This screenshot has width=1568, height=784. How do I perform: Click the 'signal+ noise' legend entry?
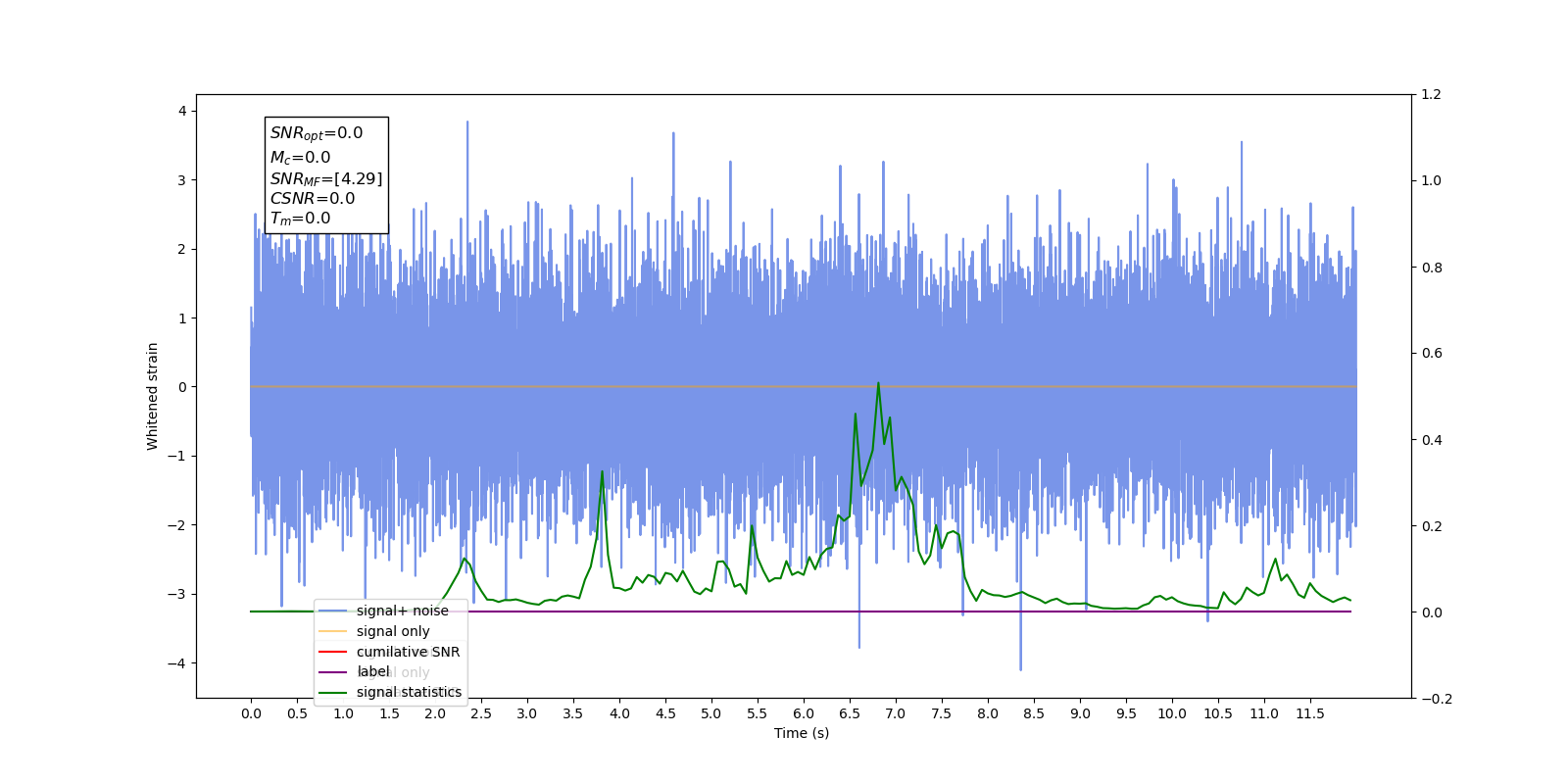pos(402,611)
